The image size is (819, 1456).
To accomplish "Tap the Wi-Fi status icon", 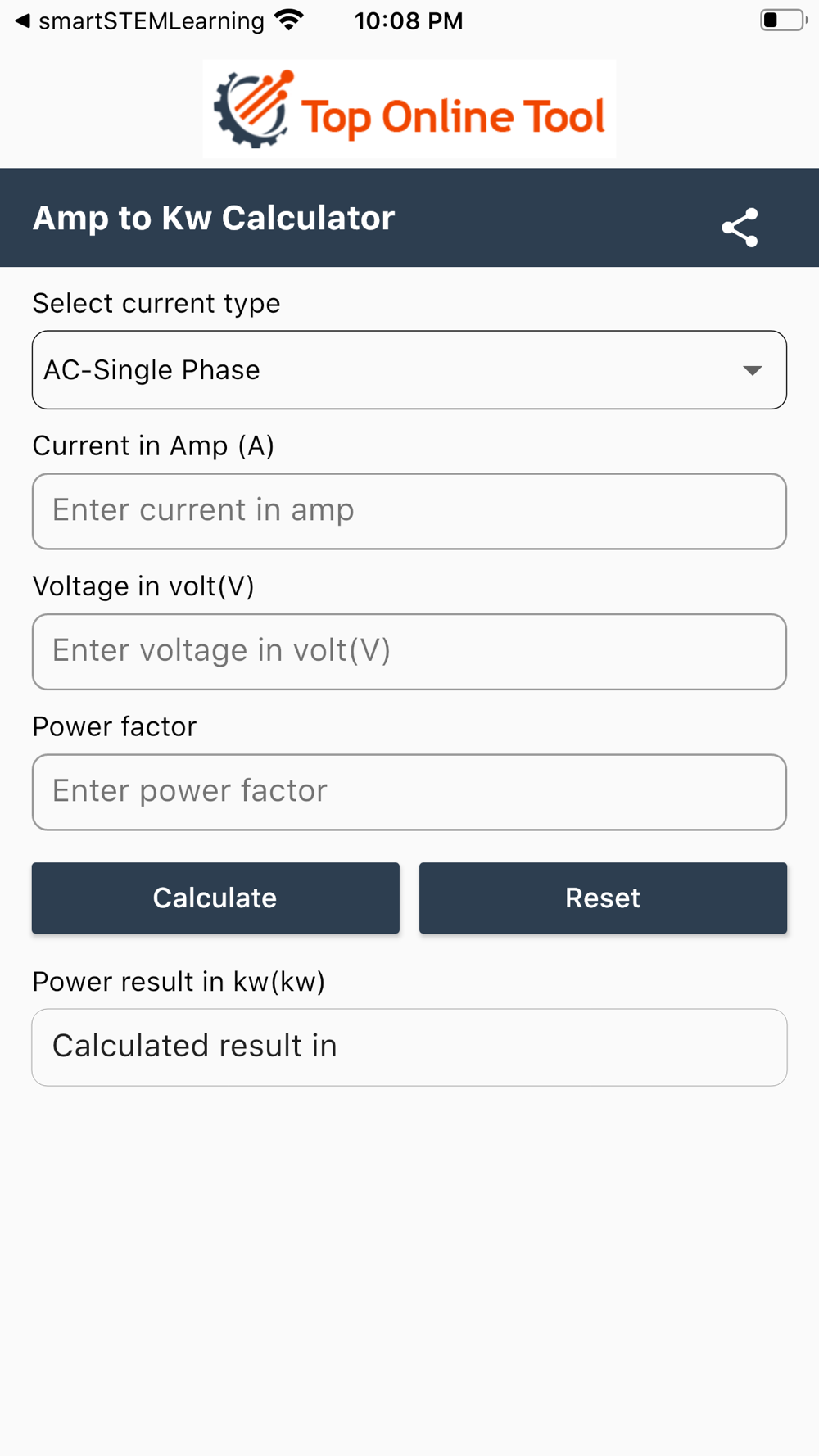I will click(x=289, y=20).
